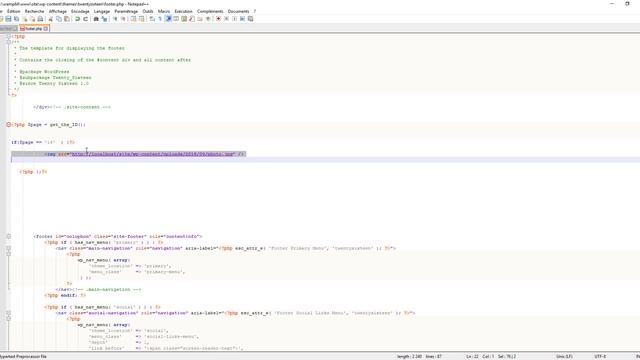Click the green Undo arrow icon
Viewport: 640px width, 360px height.
tap(77, 19)
